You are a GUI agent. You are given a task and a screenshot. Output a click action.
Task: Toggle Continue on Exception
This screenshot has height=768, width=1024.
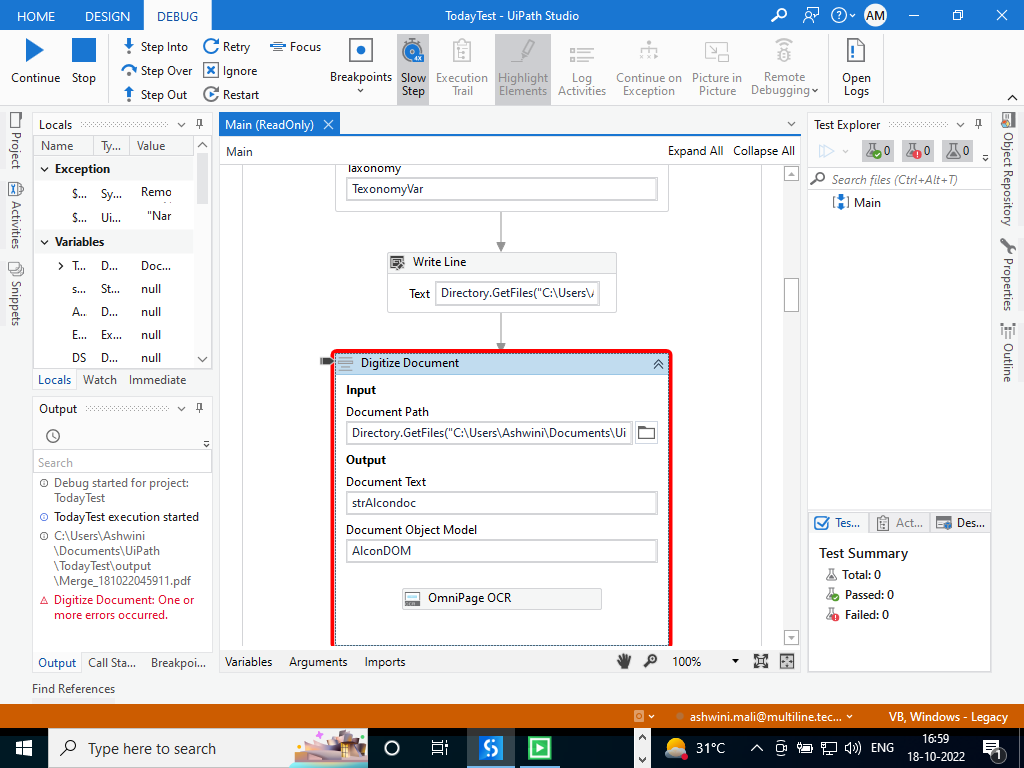coord(648,69)
